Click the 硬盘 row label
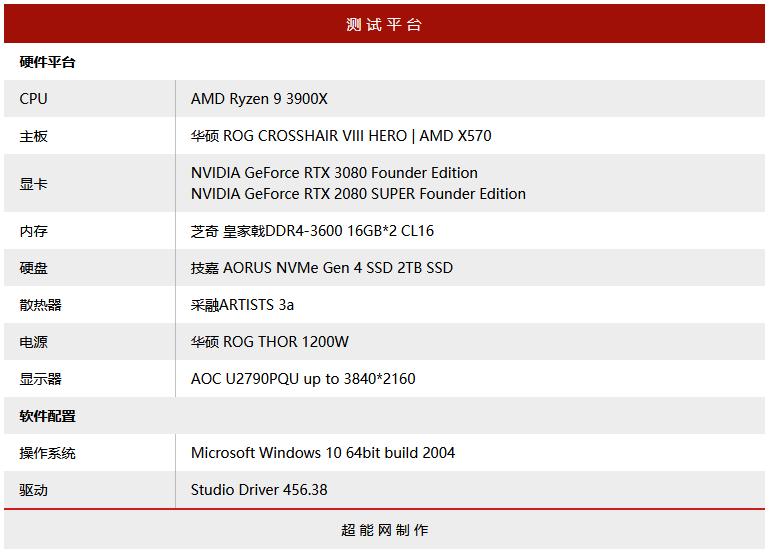Image resolution: width=769 pixels, height=552 pixels. point(33,268)
